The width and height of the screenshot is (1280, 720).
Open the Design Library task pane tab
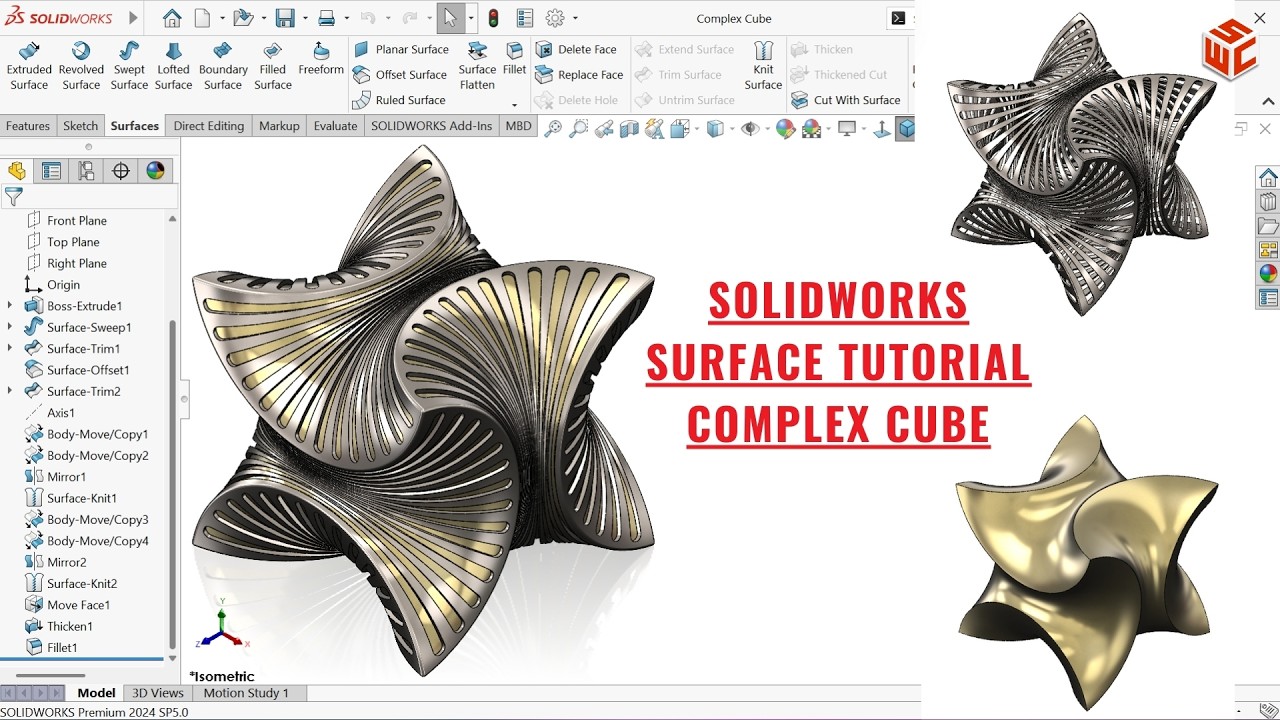(1268, 202)
